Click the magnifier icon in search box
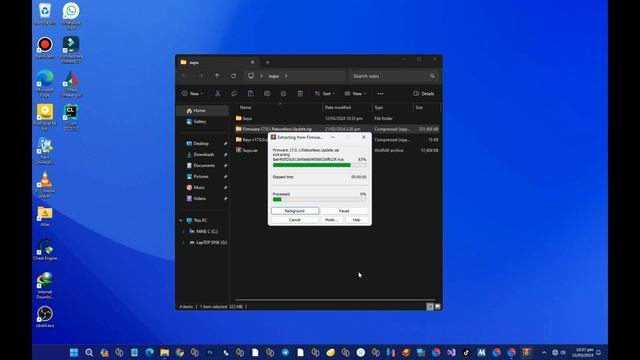Screen dimensions: 640x360 pyautogui.click(x=432, y=76)
